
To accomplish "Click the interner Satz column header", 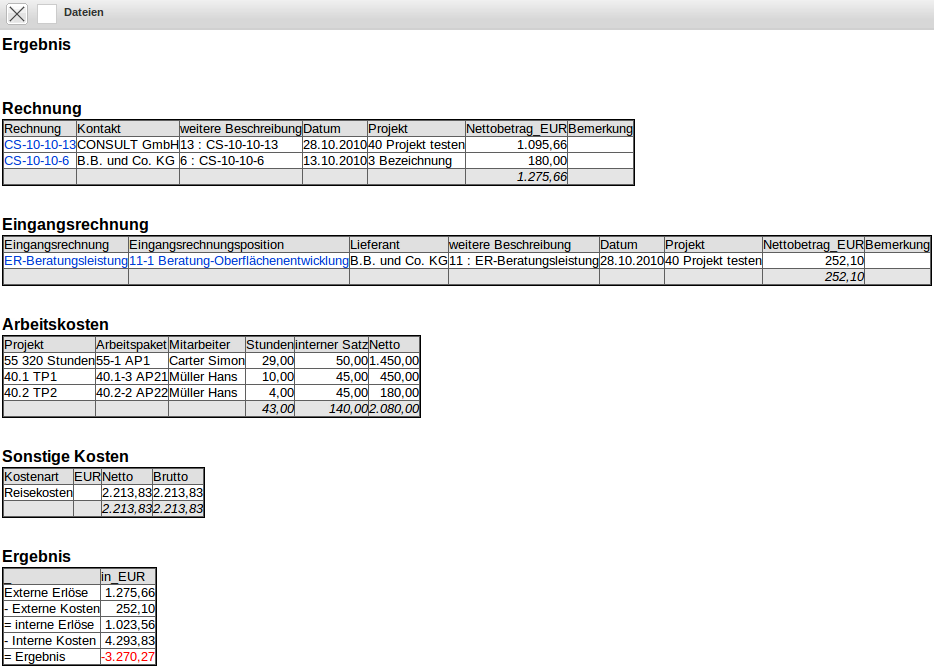I will (x=331, y=345).
